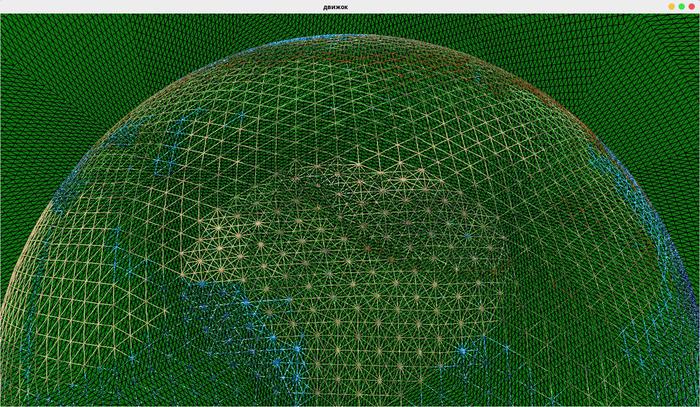Close the движок window with red button
The height and width of the screenshot is (407, 700).
(691, 6)
